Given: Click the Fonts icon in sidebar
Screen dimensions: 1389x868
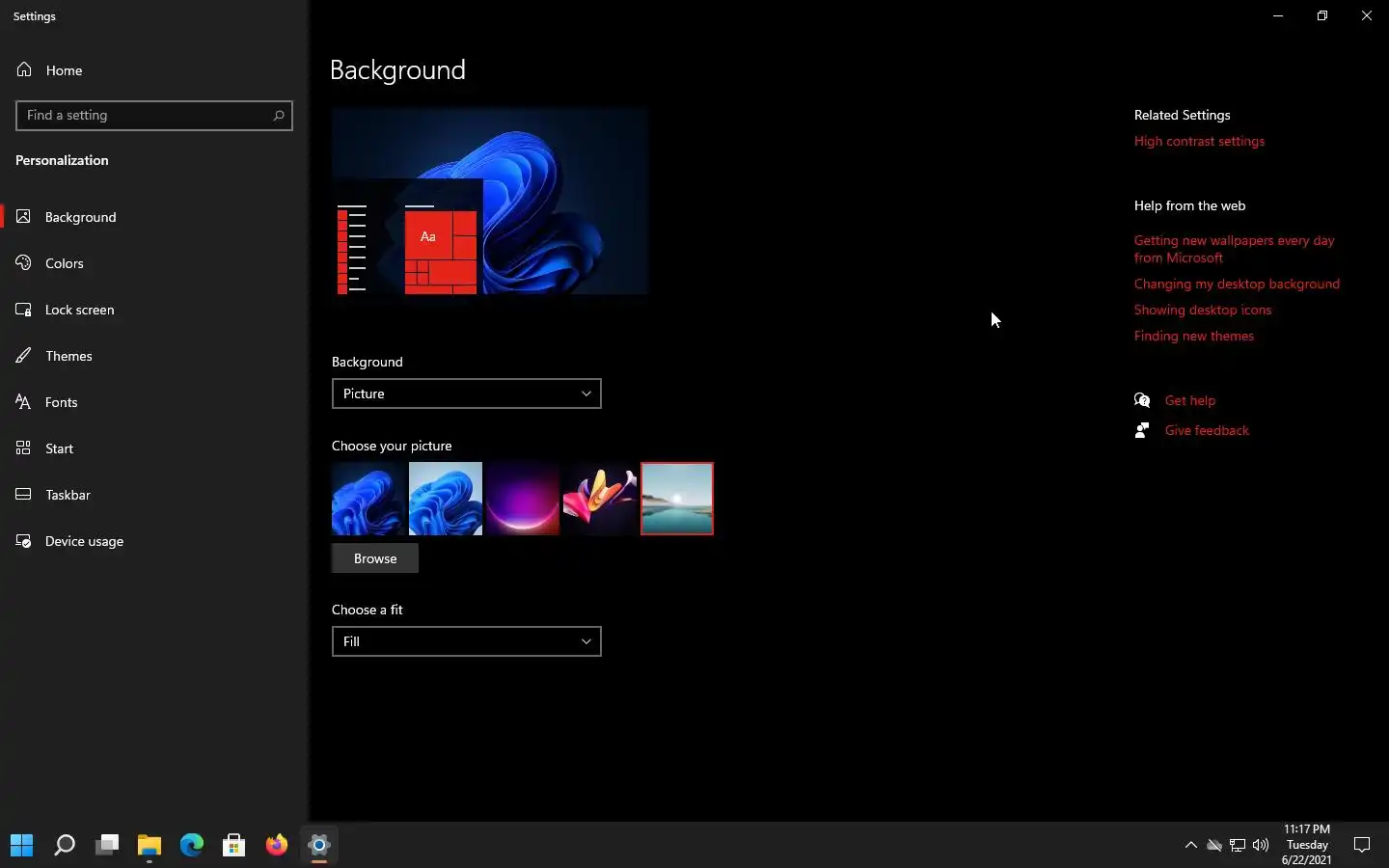Looking at the screenshot, I should [x=24, y=401].
